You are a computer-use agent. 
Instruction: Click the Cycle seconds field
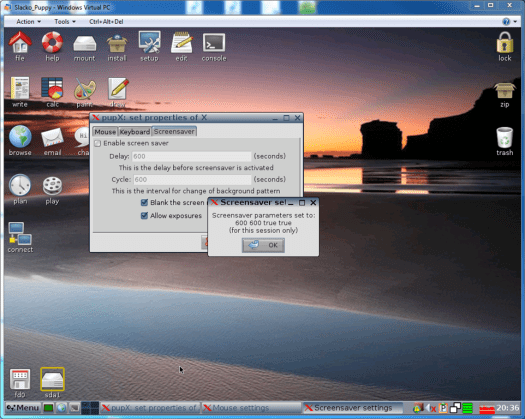tap(192, 180)
